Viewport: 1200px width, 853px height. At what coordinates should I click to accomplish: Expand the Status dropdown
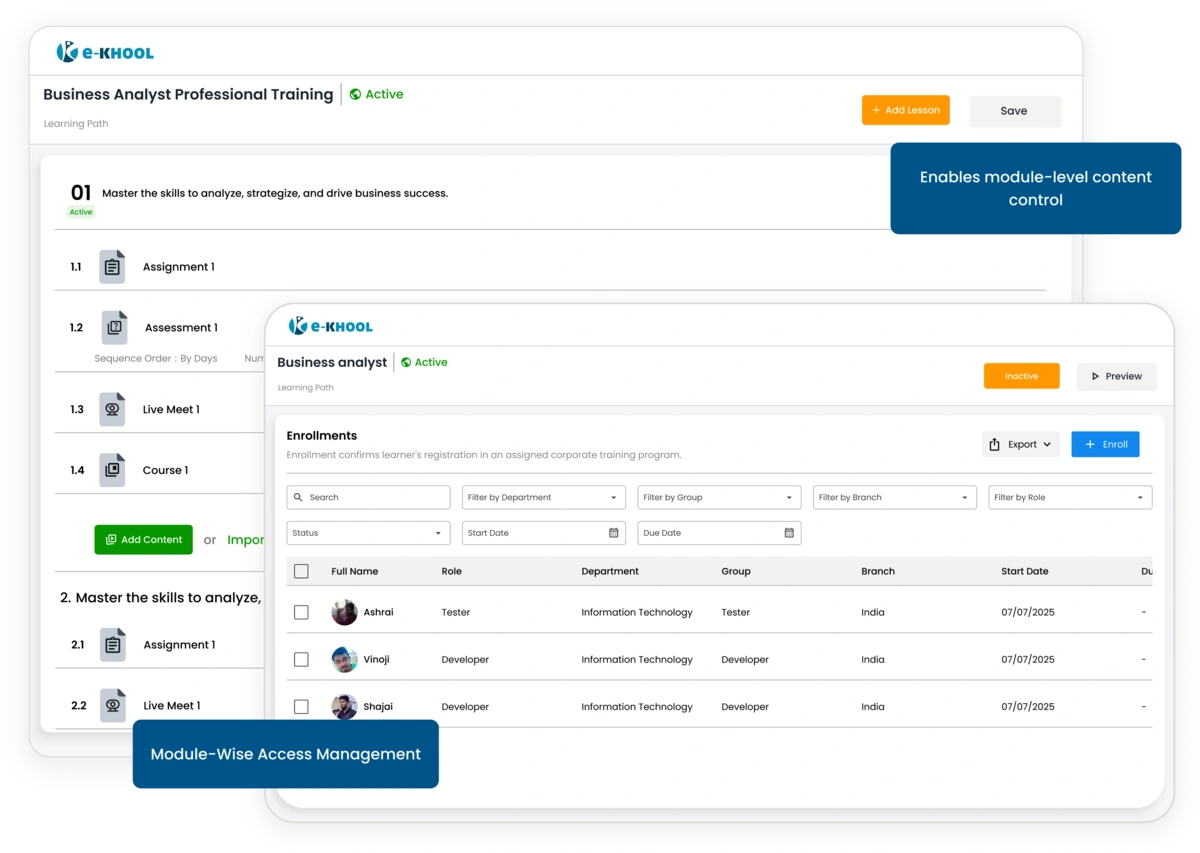(368, 533)
